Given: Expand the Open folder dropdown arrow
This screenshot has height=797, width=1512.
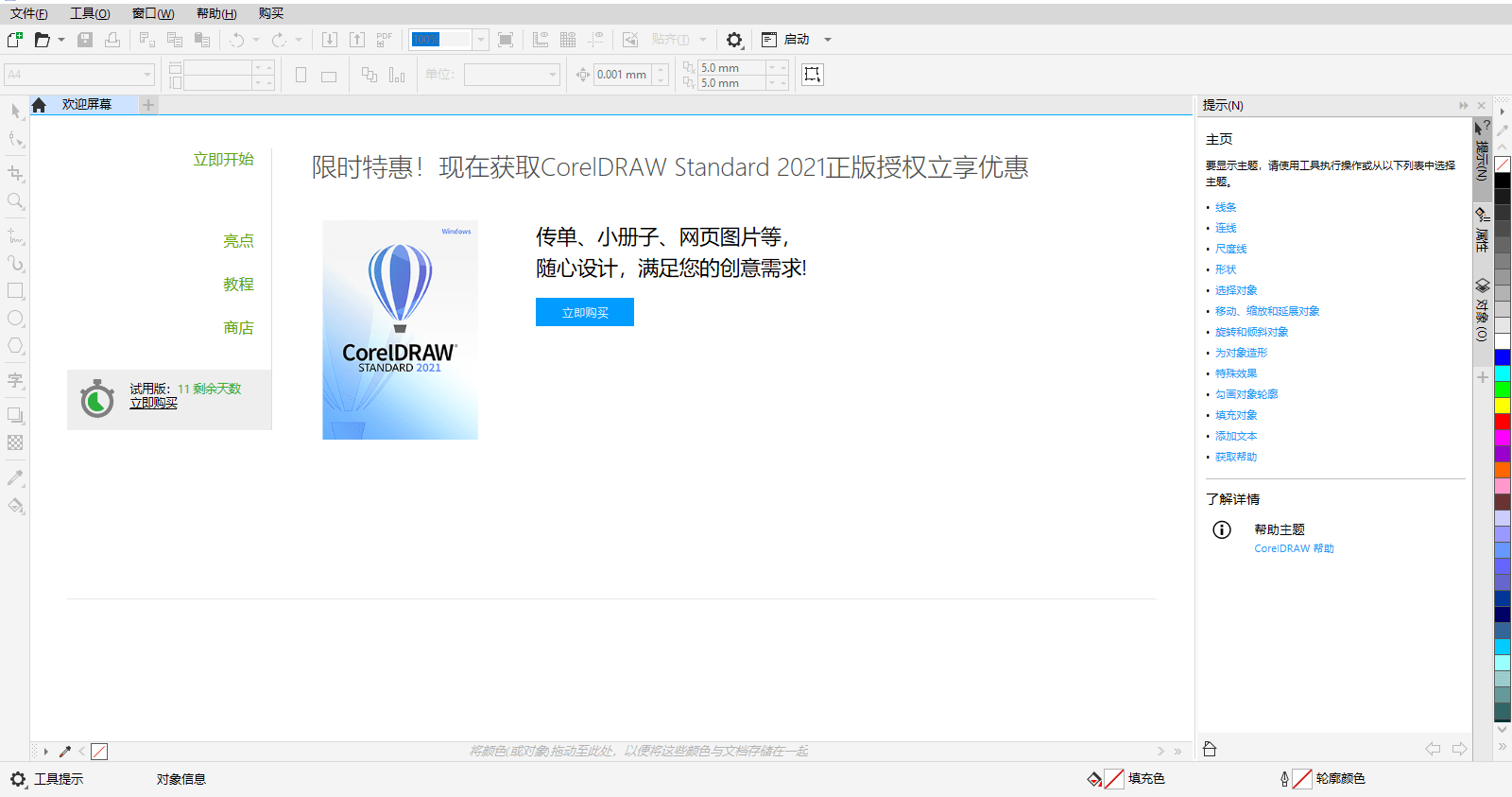Looking at the screenshot, I should 61,40.
